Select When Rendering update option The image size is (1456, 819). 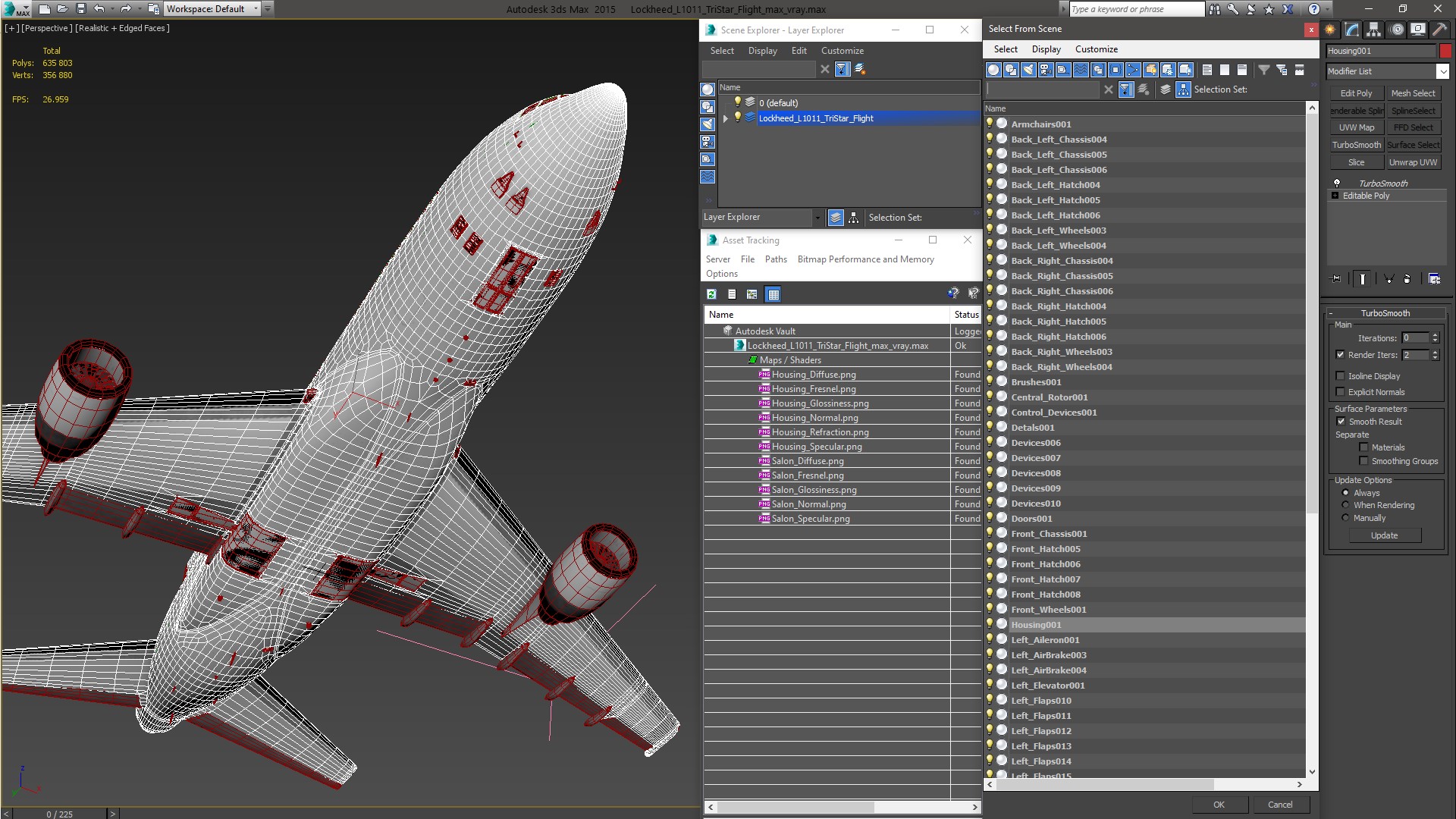pyautogui.click(x=1345, y=505)
